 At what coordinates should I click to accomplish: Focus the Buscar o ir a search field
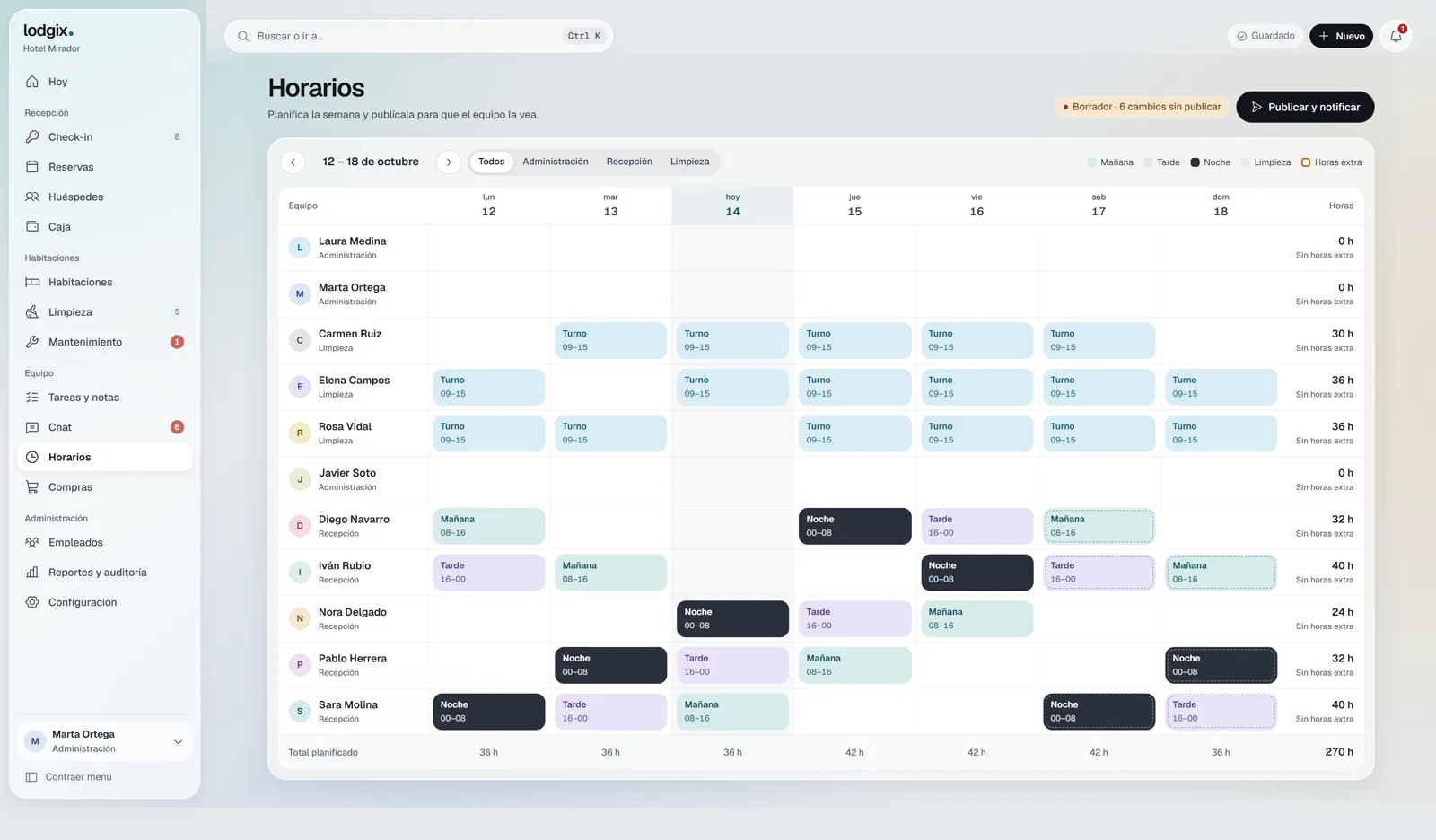(x=418, y=36)
